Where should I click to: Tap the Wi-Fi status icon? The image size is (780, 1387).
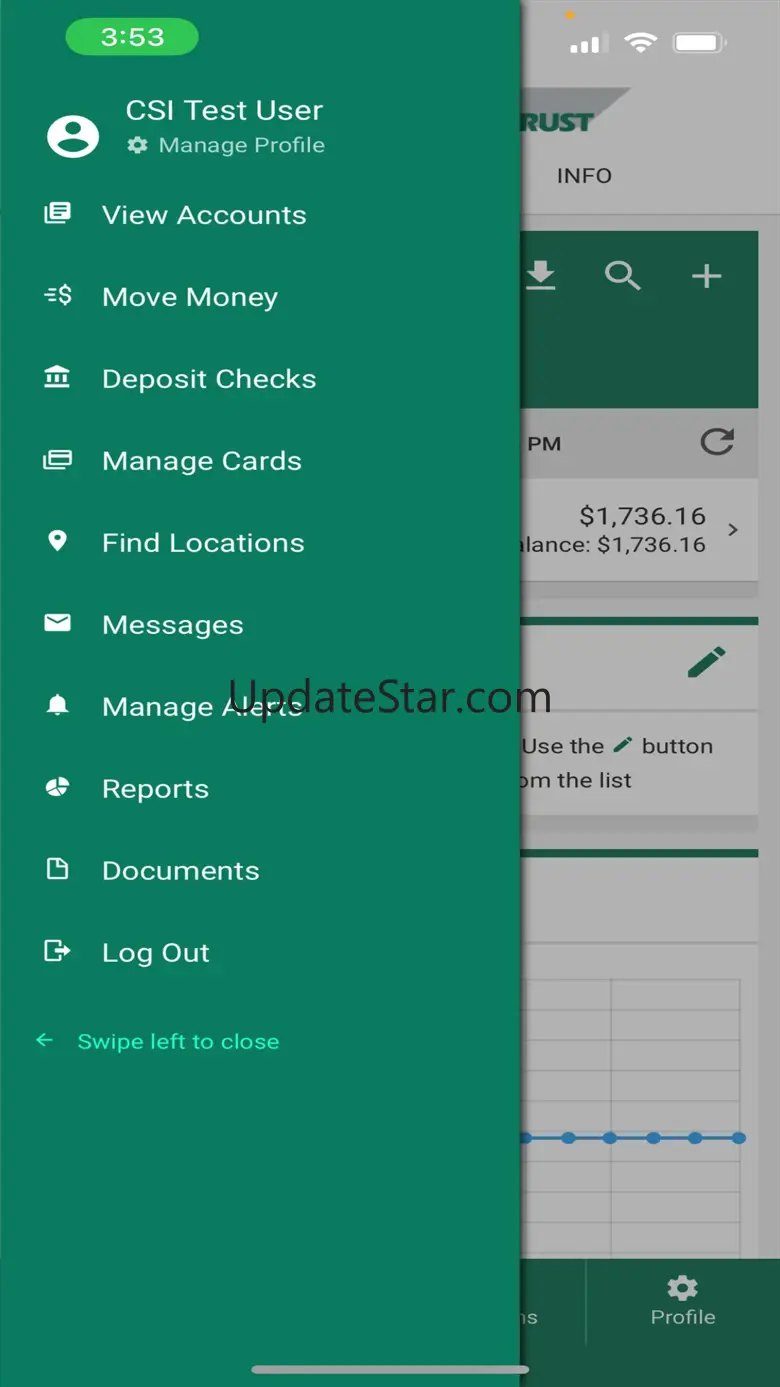tap(640, 42)
